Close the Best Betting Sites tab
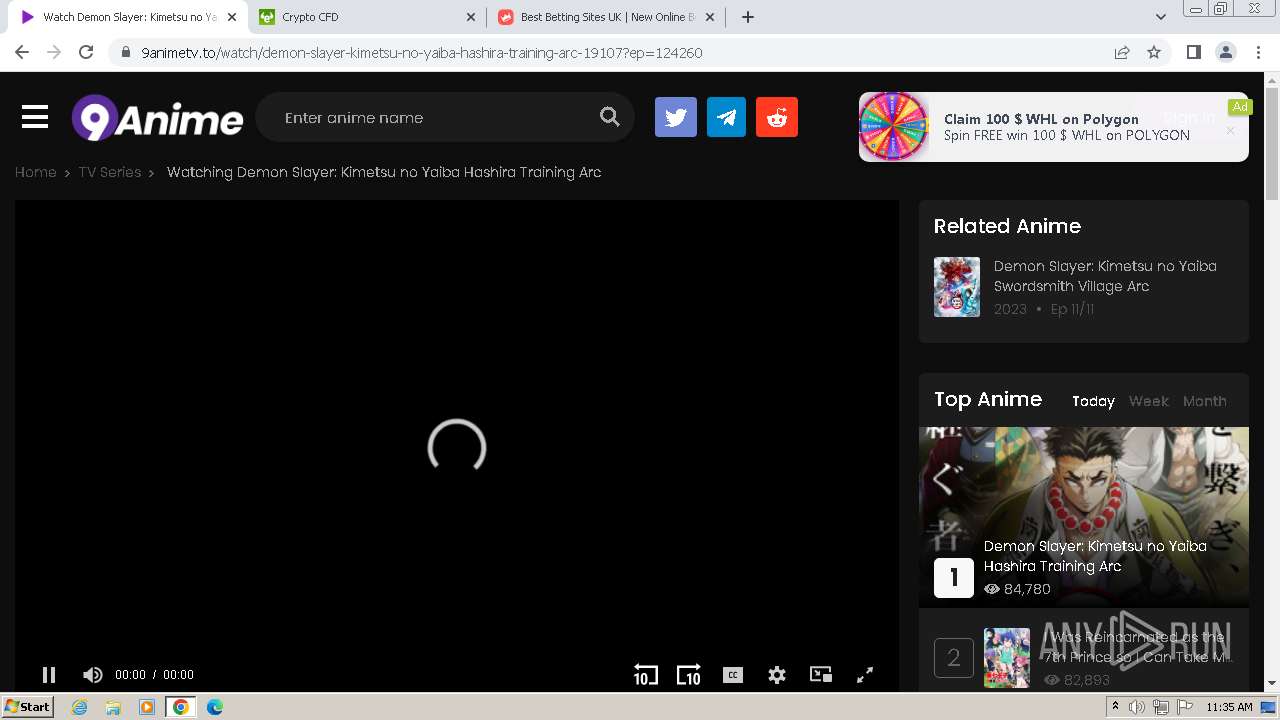This screenshot has height=720, width=1280. 711,17
